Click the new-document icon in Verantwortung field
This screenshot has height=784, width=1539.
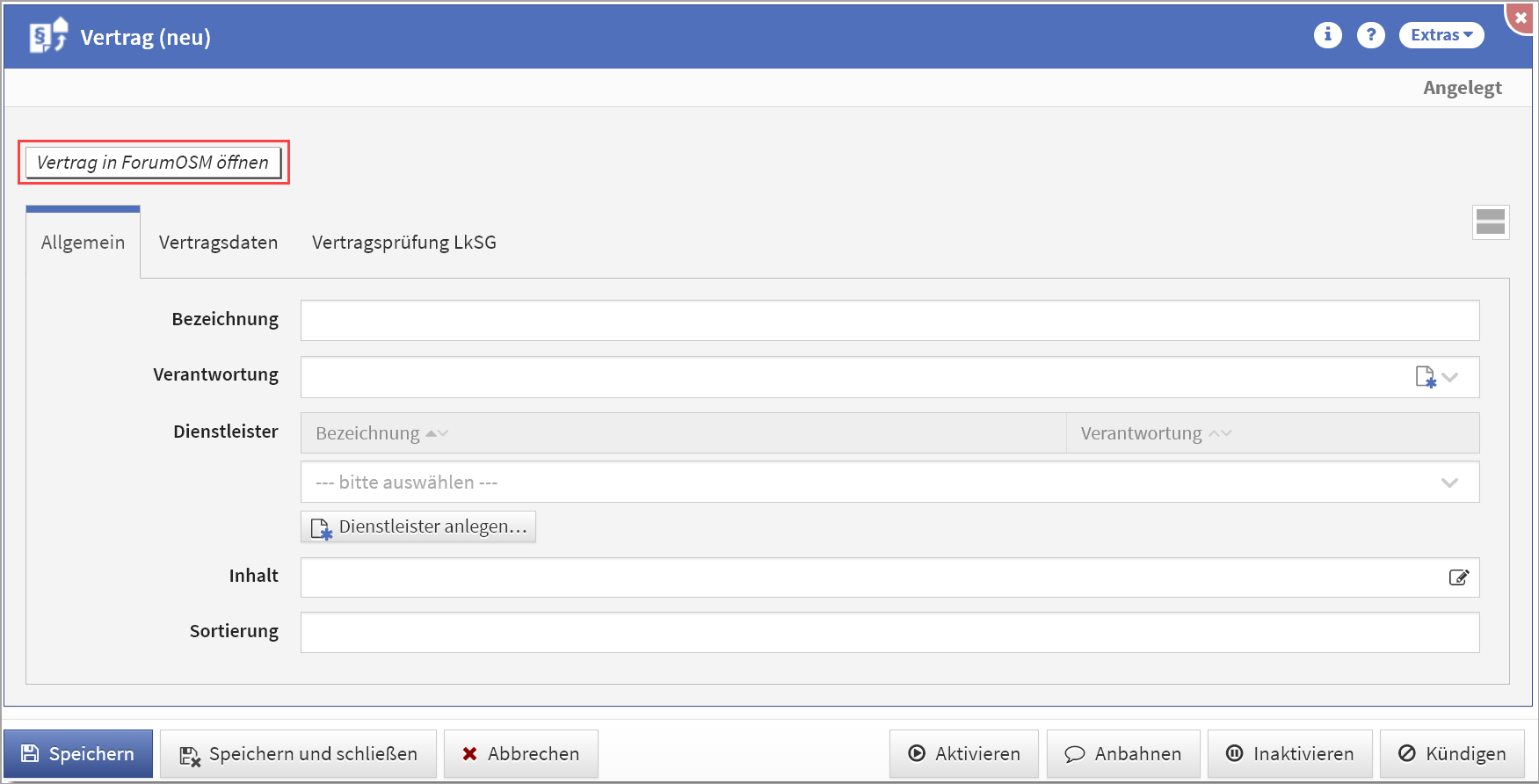coord(1425,377)
